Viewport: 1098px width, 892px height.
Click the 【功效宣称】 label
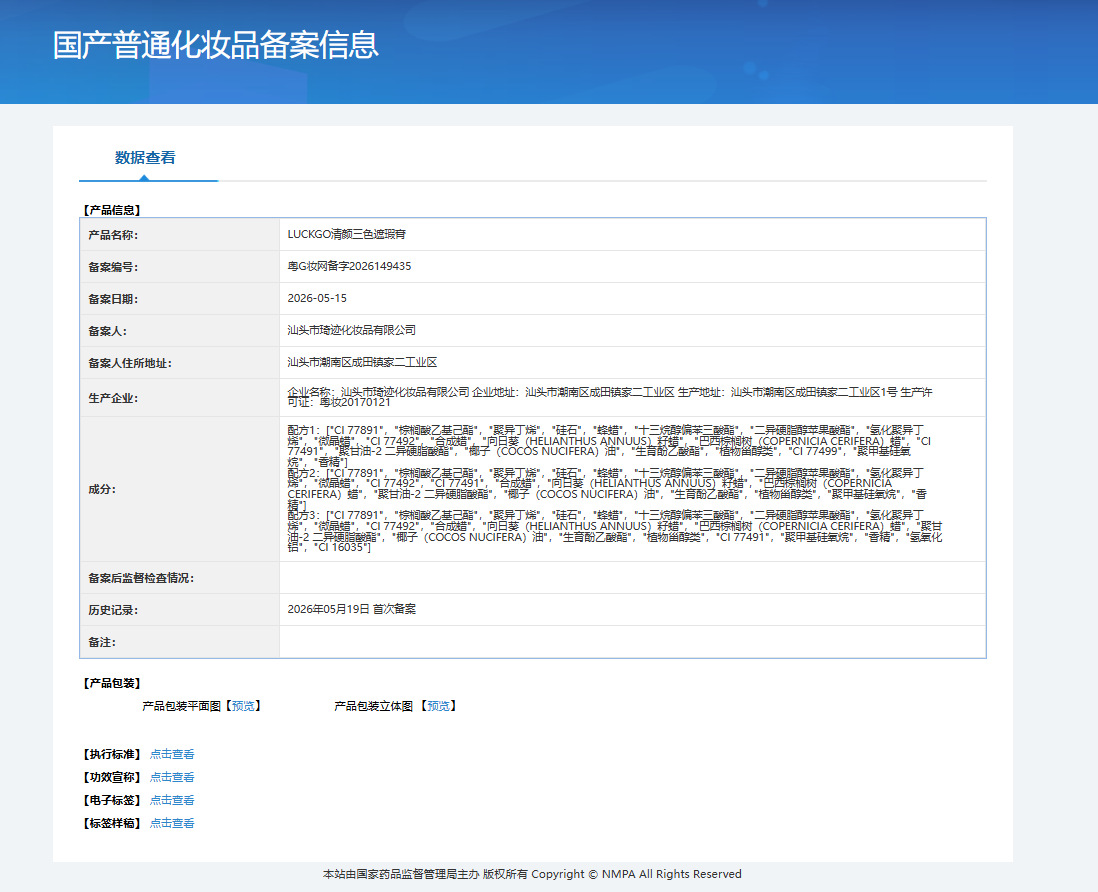coord(112,777)
